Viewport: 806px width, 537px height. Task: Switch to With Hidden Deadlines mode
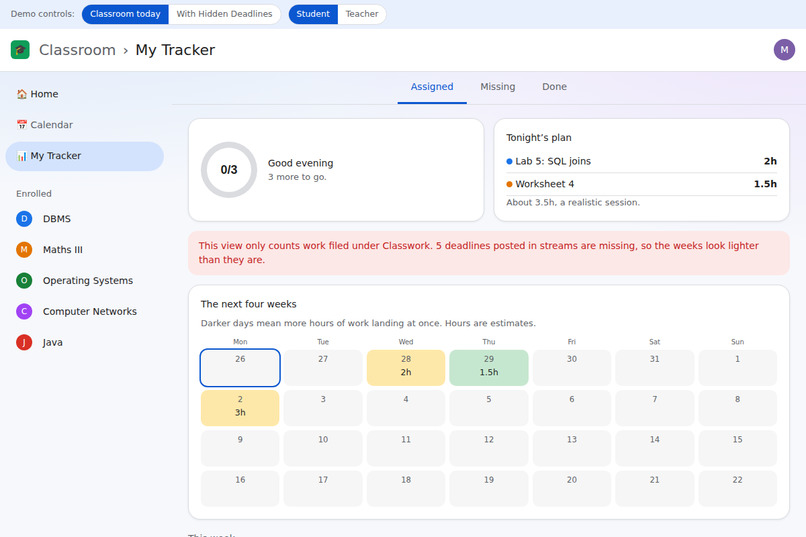click(224, 14)
